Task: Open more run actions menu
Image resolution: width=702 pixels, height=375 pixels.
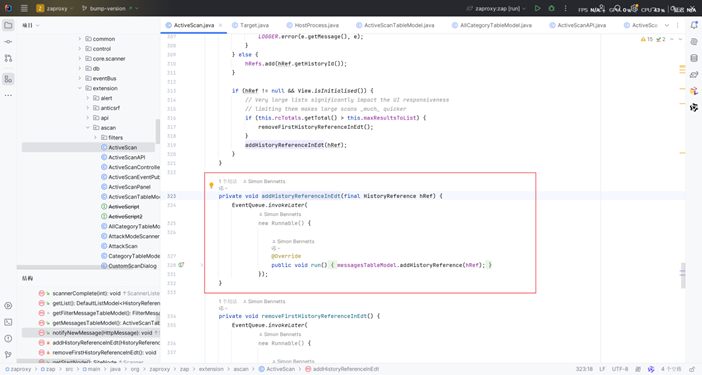Action: [x=565, y=9]
